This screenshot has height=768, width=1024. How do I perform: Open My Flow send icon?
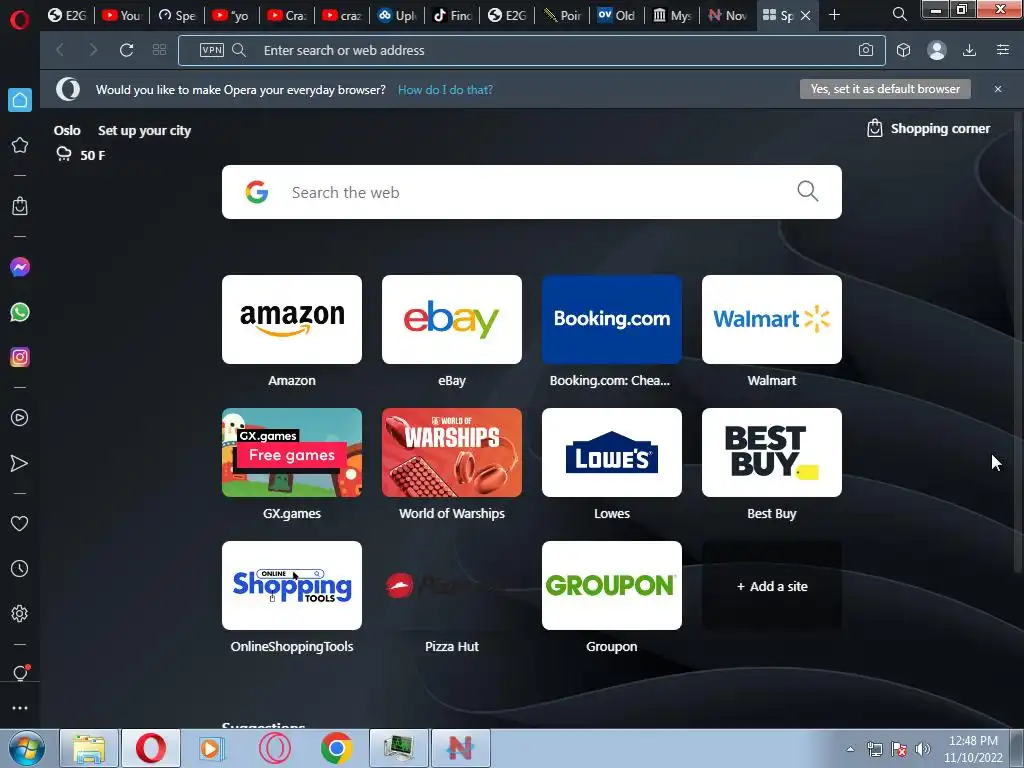coord(20,463)
